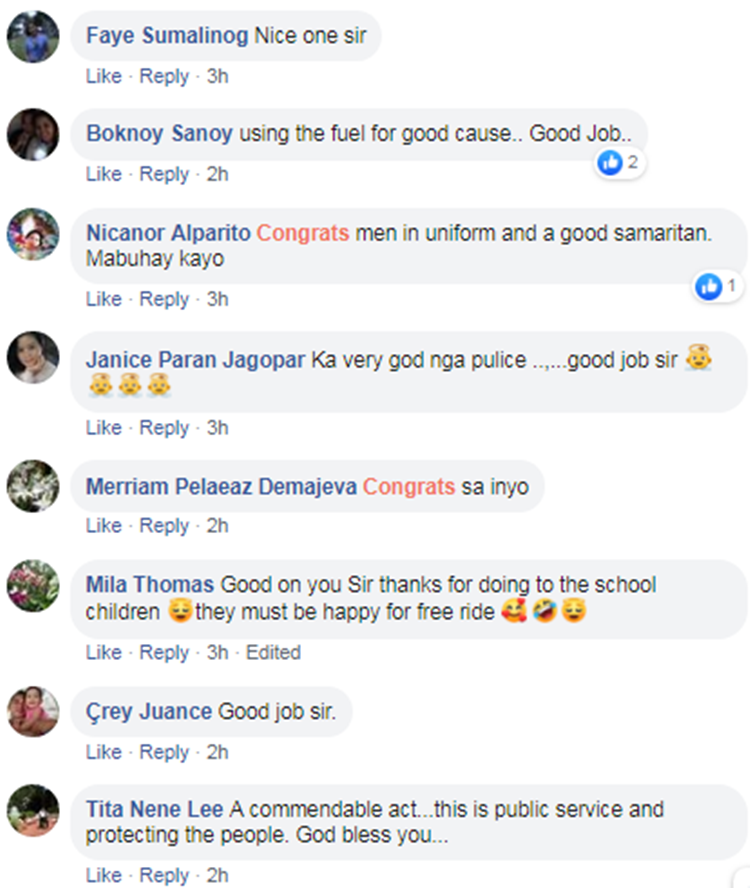Show edit history via Edited label

[273, 652]
